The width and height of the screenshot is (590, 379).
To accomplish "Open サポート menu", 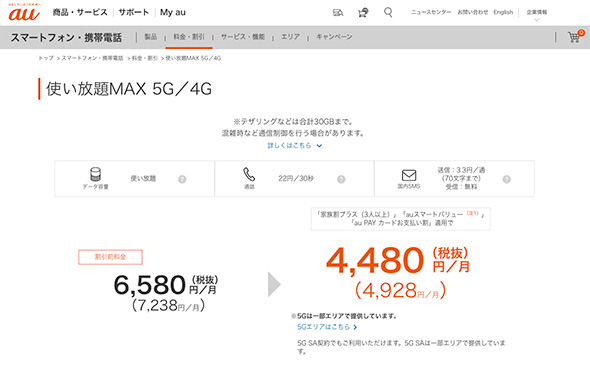I will (x=134, y=12).
